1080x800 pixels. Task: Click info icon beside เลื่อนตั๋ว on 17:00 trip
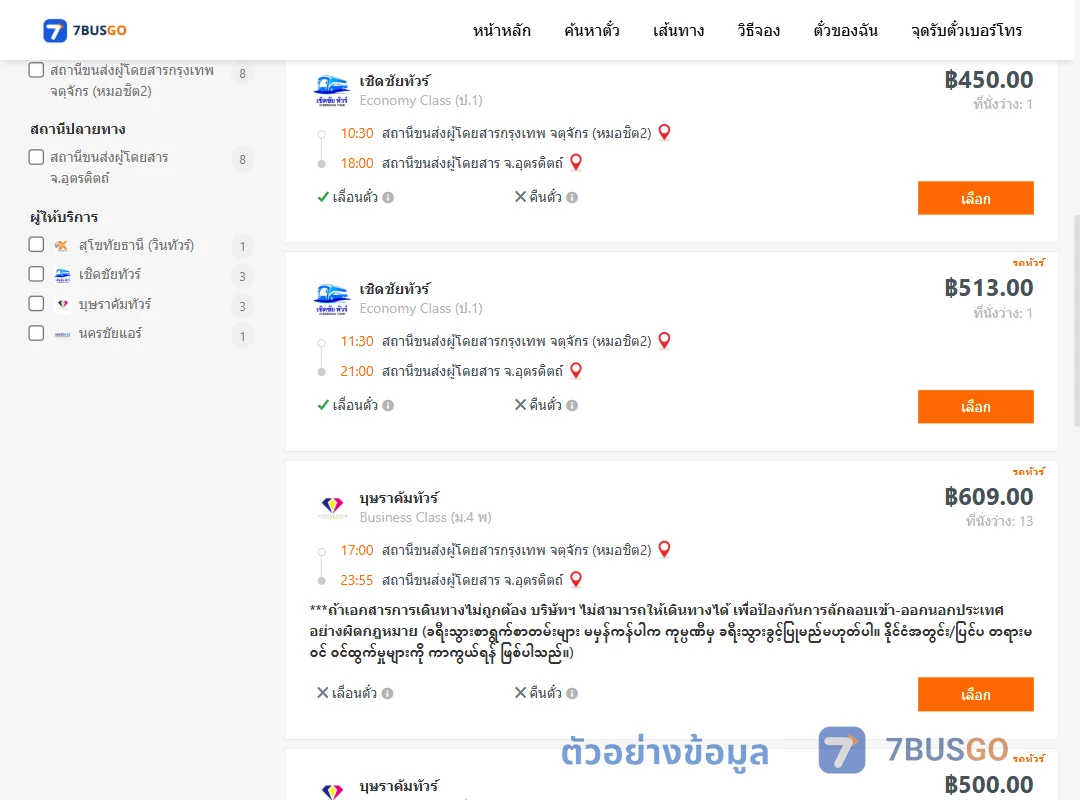(388, 694)
